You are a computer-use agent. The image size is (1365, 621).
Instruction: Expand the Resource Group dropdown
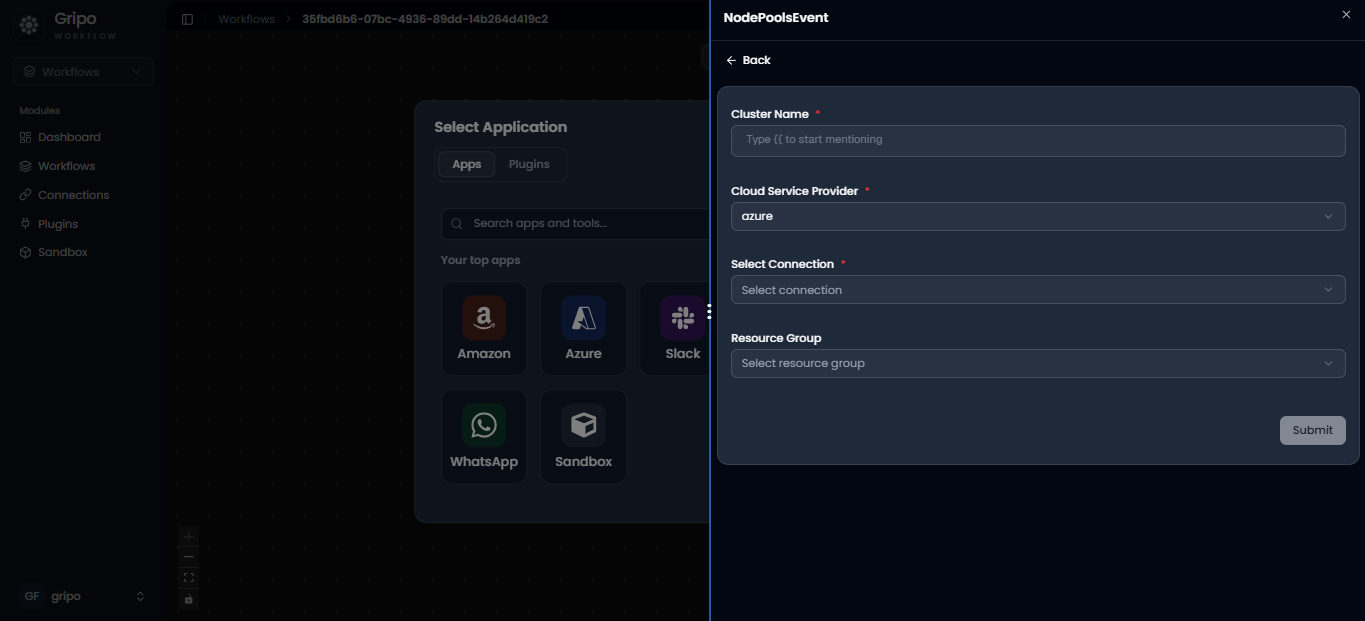click(1038, 363)
